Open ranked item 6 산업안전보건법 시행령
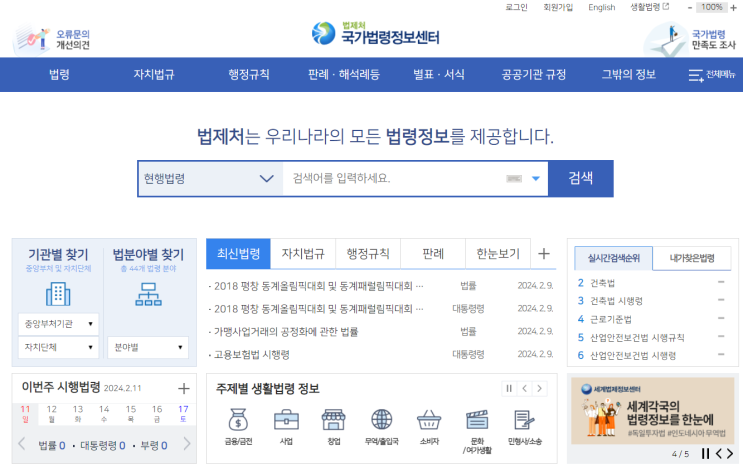Image resolution: width=743 pixels, height=470 pixels. 633,355
